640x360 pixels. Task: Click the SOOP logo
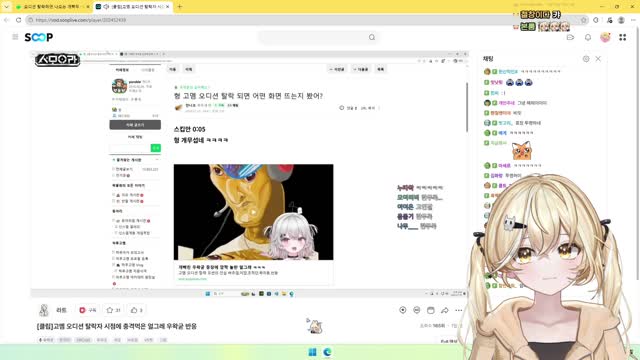[x=39, y=37]
